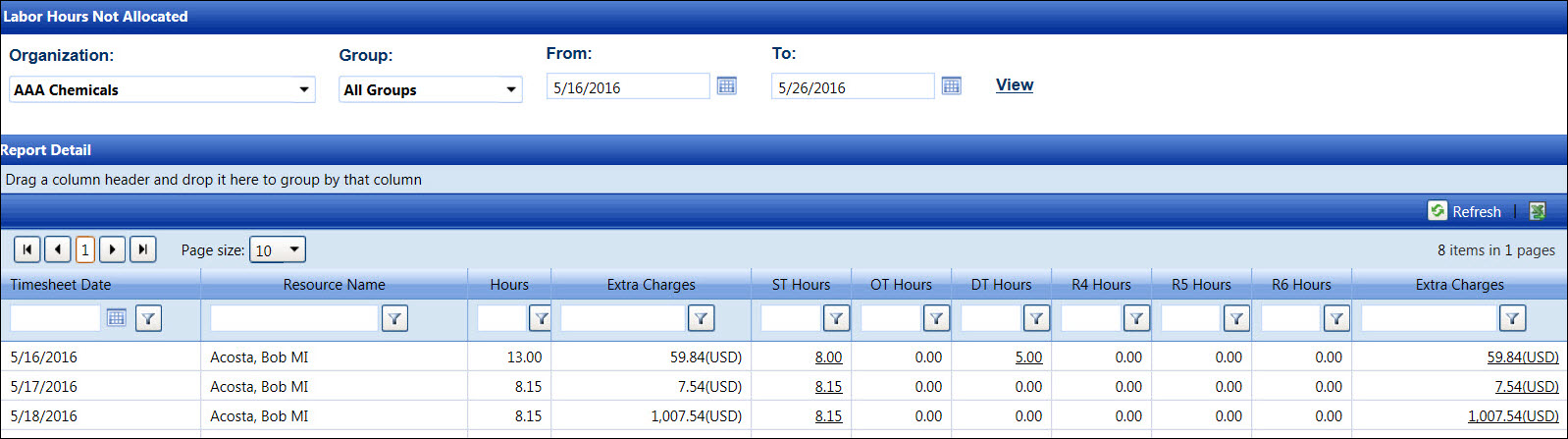Sort by the Resource Name column header

(x=334, y=285)
